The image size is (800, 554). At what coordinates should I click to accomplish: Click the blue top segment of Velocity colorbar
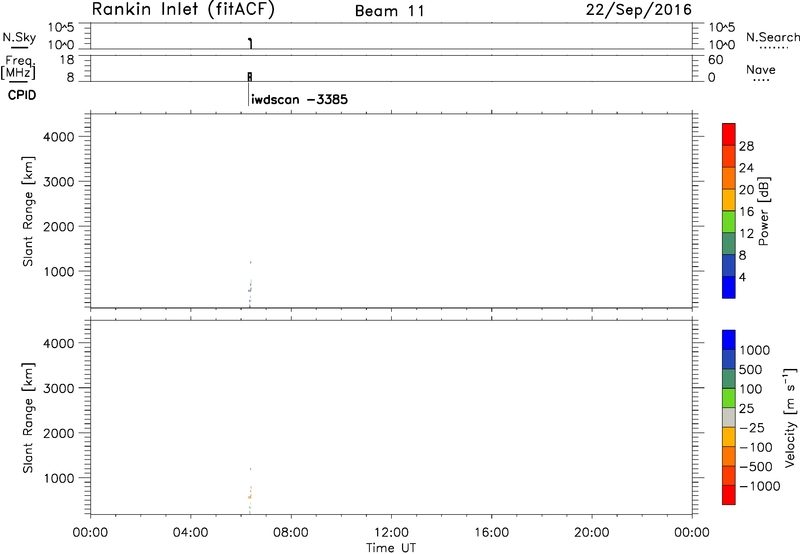pyautogui.click(x=729, y=340)
